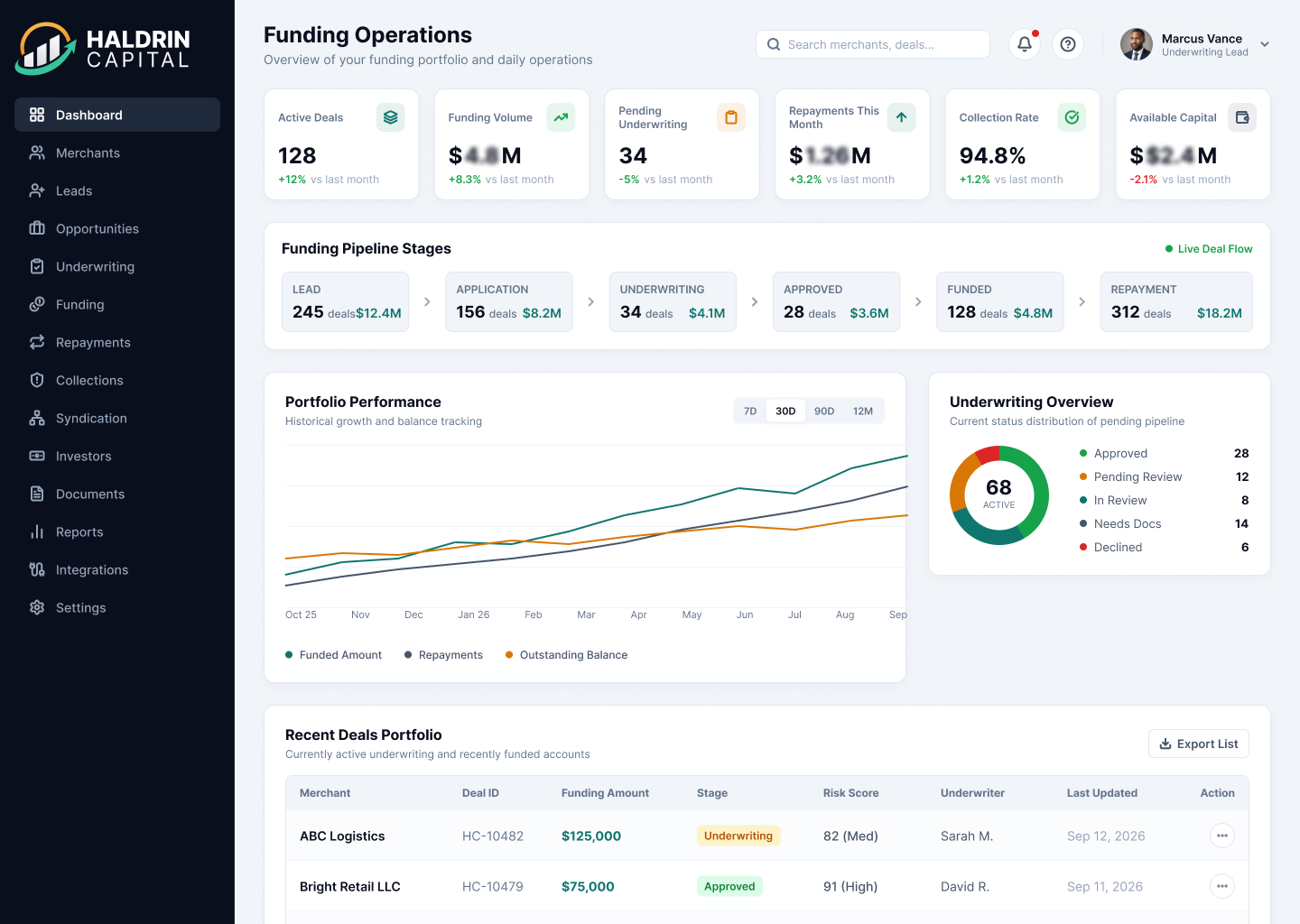Open the REPAYMENT pipeline stage card
Viewport: 1300px width, 924px height.
tap(1176, 302)
